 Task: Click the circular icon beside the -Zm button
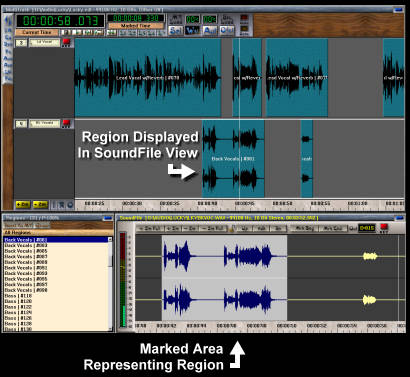(x=70, y=204)
